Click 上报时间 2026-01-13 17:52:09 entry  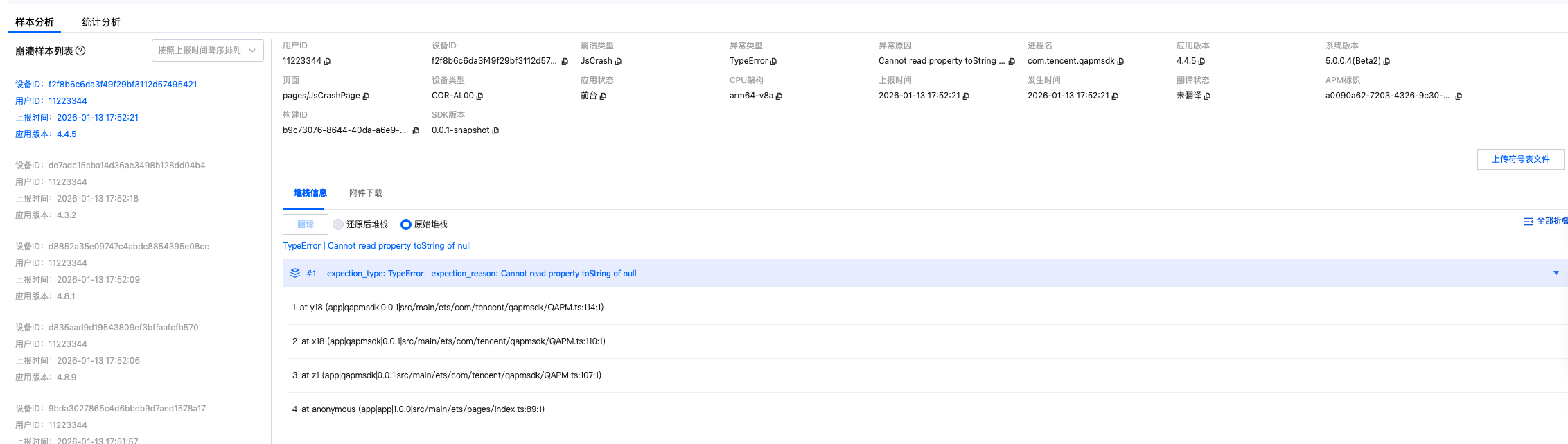[78, 280]
